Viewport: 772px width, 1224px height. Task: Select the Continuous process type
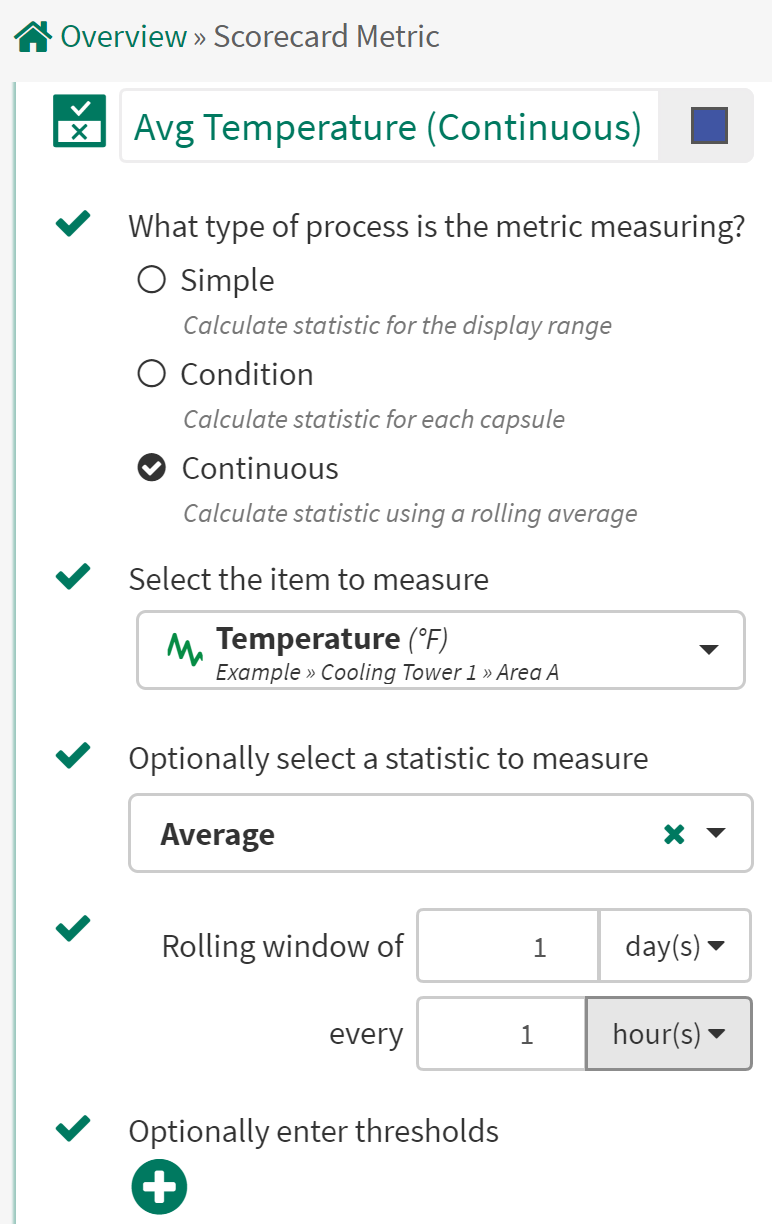coord(151,467)
